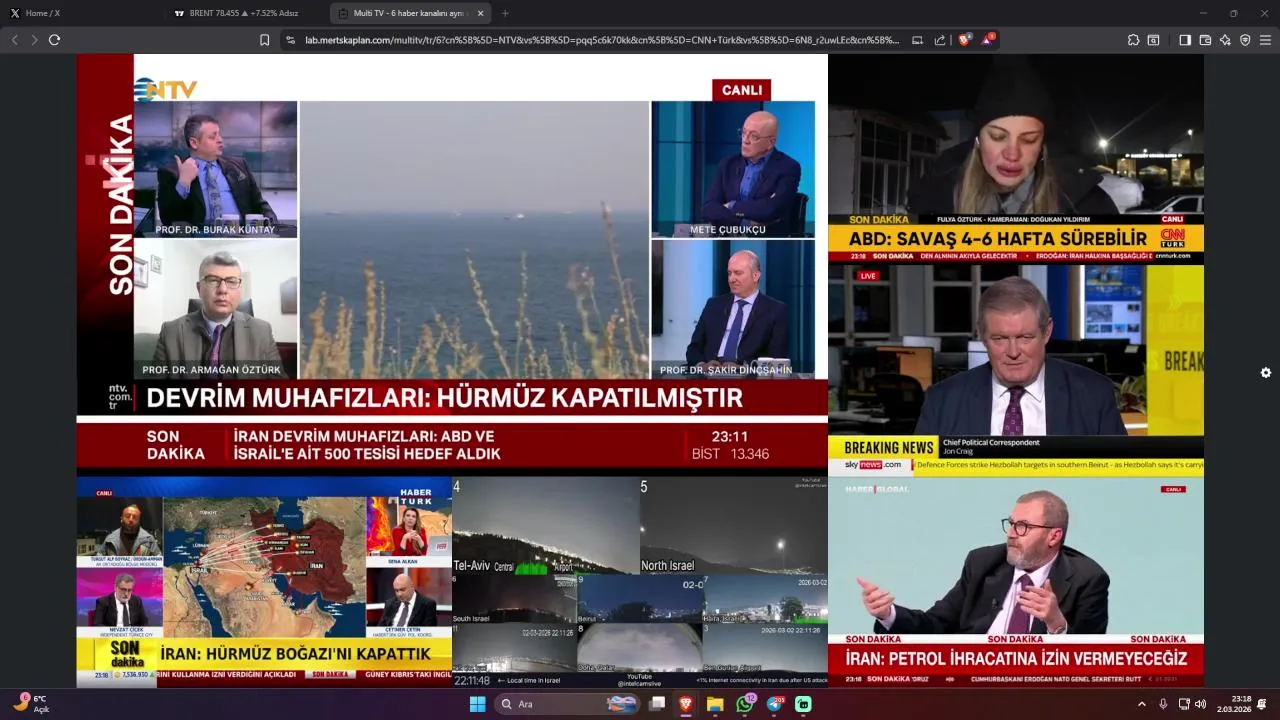Viewport: 1280px width, 720px height.
Task: Click the NTV live stream video
Action: pos(452,265)
